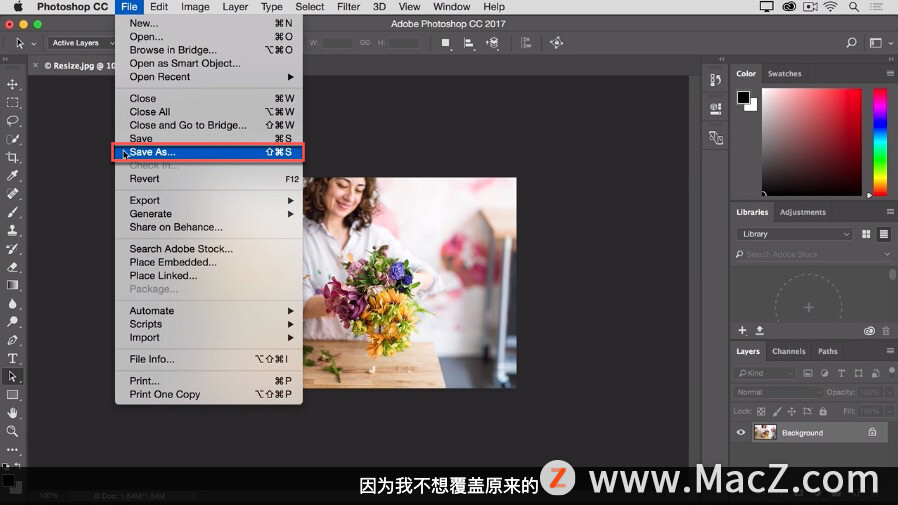Switch Libraries to list view
This screenshot has height=505, width=898.
tap(884, 234)
